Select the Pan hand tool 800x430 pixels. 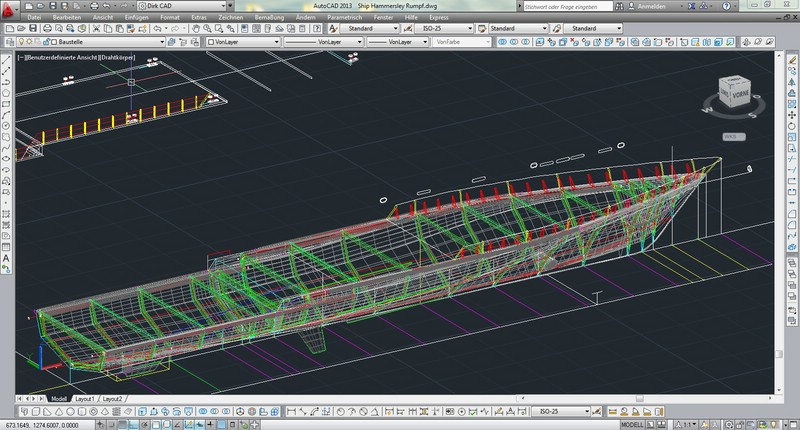195,29
